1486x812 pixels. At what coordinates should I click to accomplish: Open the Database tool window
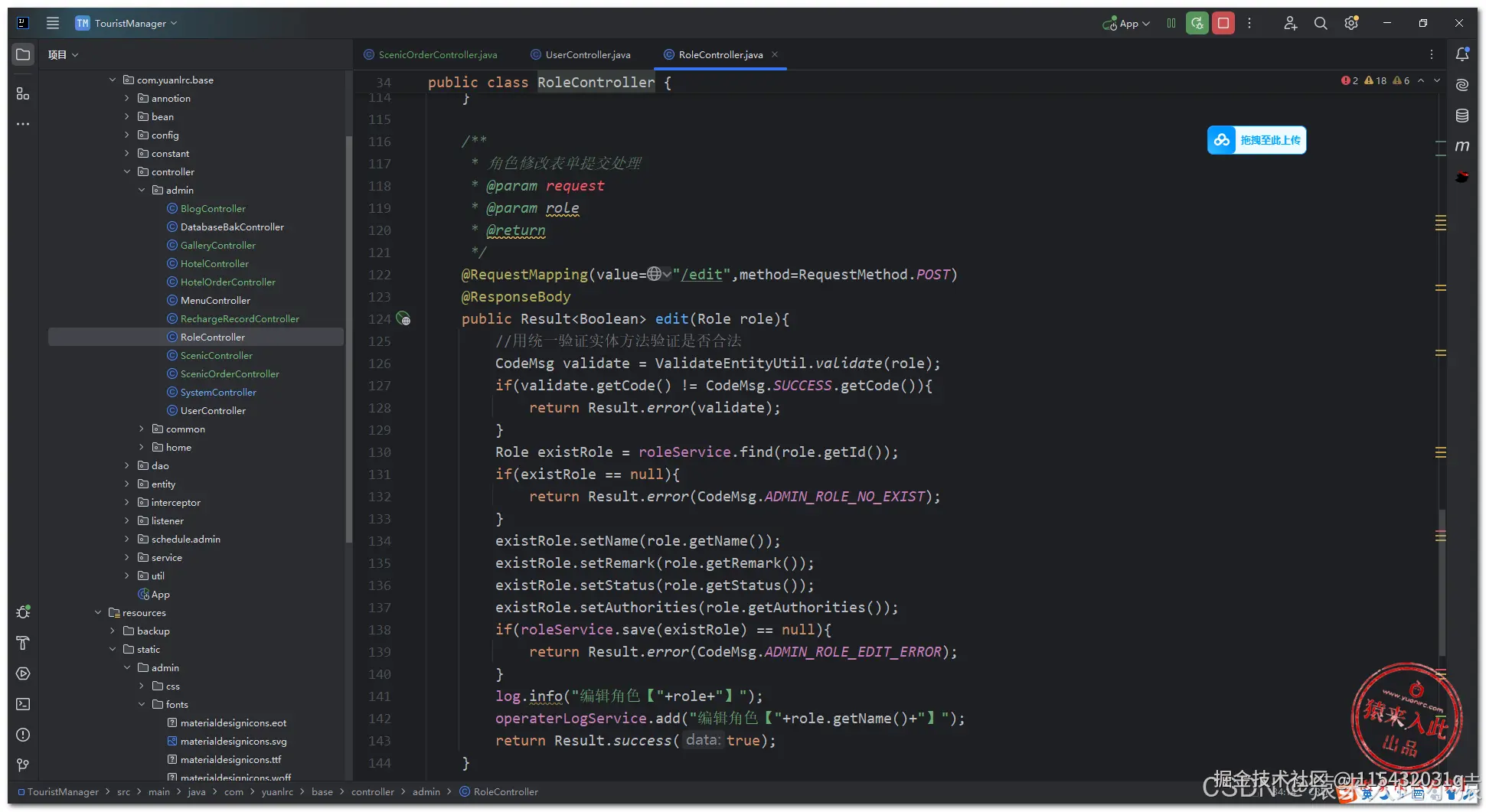coord(1462,116)
